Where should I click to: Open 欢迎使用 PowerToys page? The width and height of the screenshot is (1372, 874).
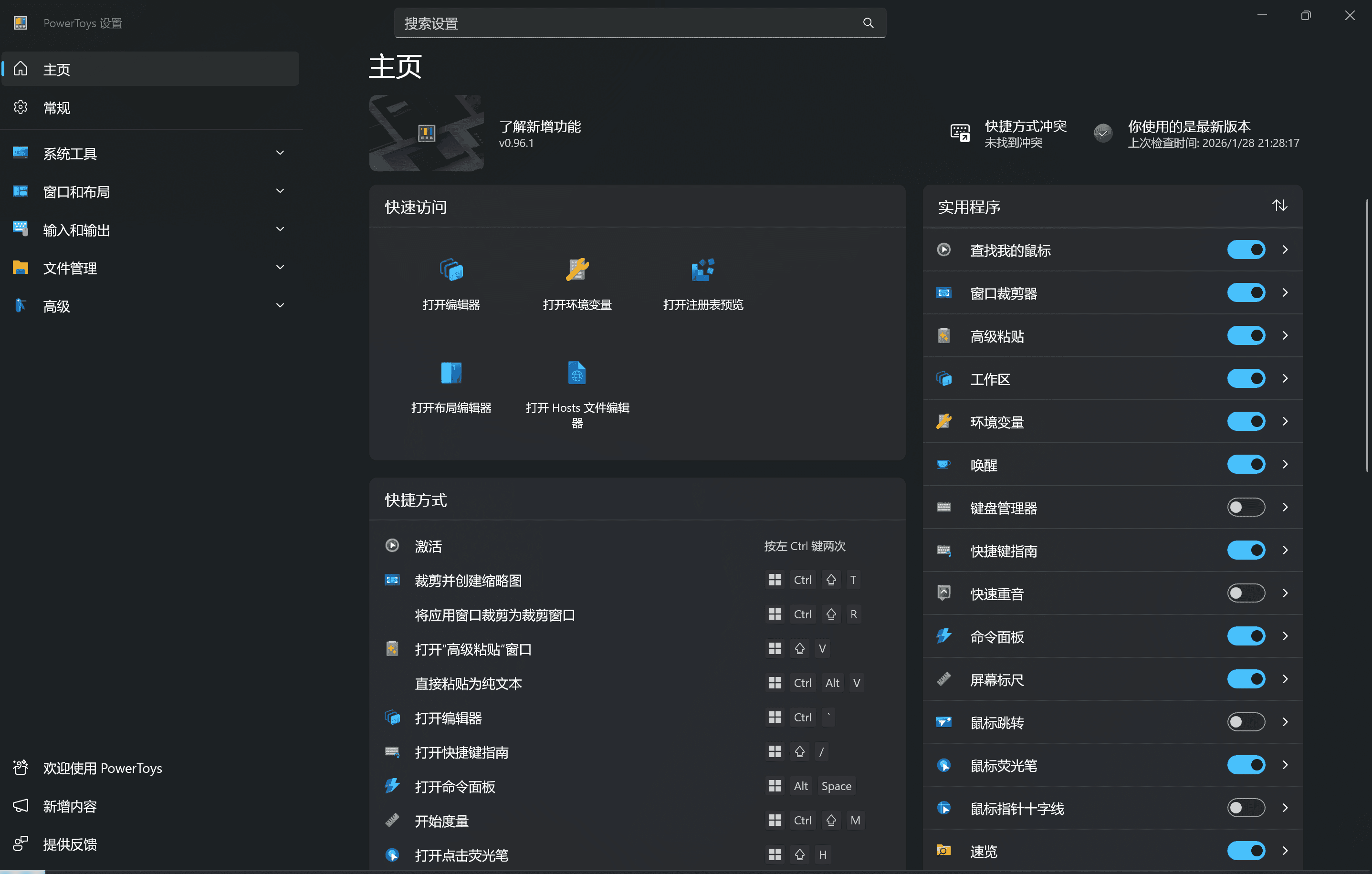tap(150, 768)
